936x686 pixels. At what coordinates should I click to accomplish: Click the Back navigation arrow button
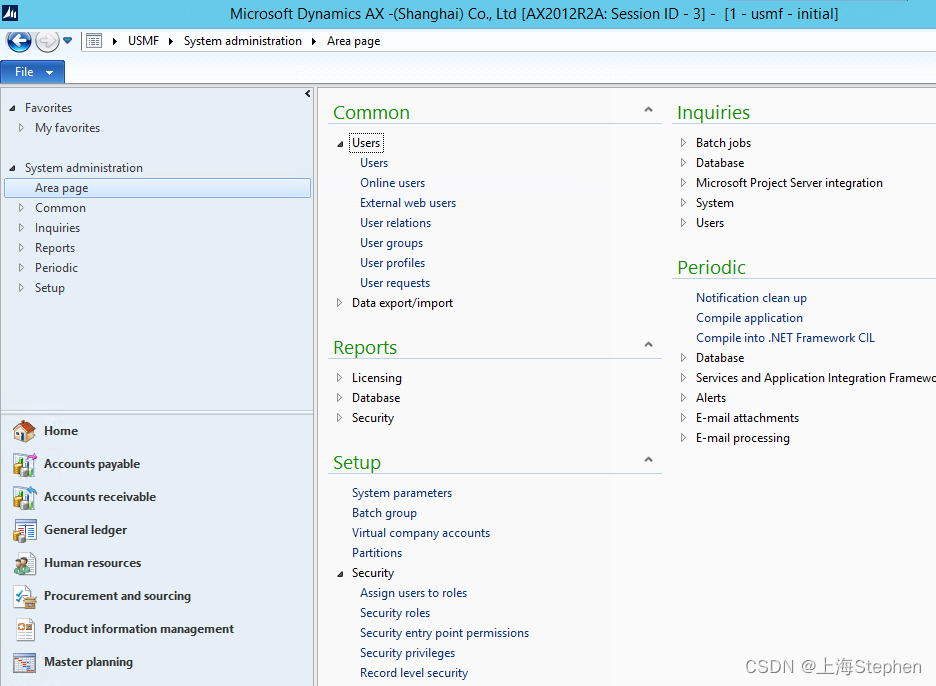19,41
